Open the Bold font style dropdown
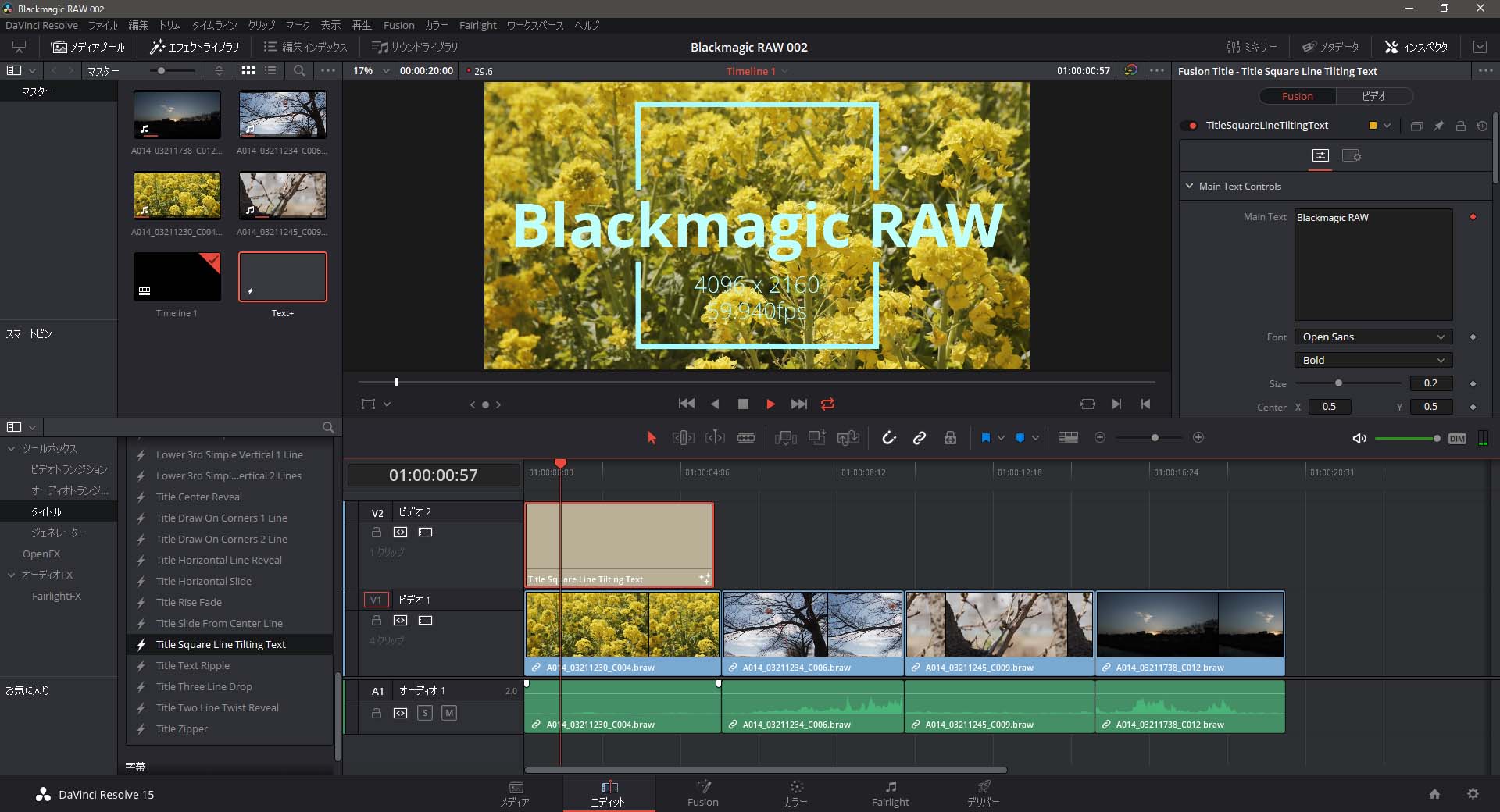 [x=1373, y=360]
